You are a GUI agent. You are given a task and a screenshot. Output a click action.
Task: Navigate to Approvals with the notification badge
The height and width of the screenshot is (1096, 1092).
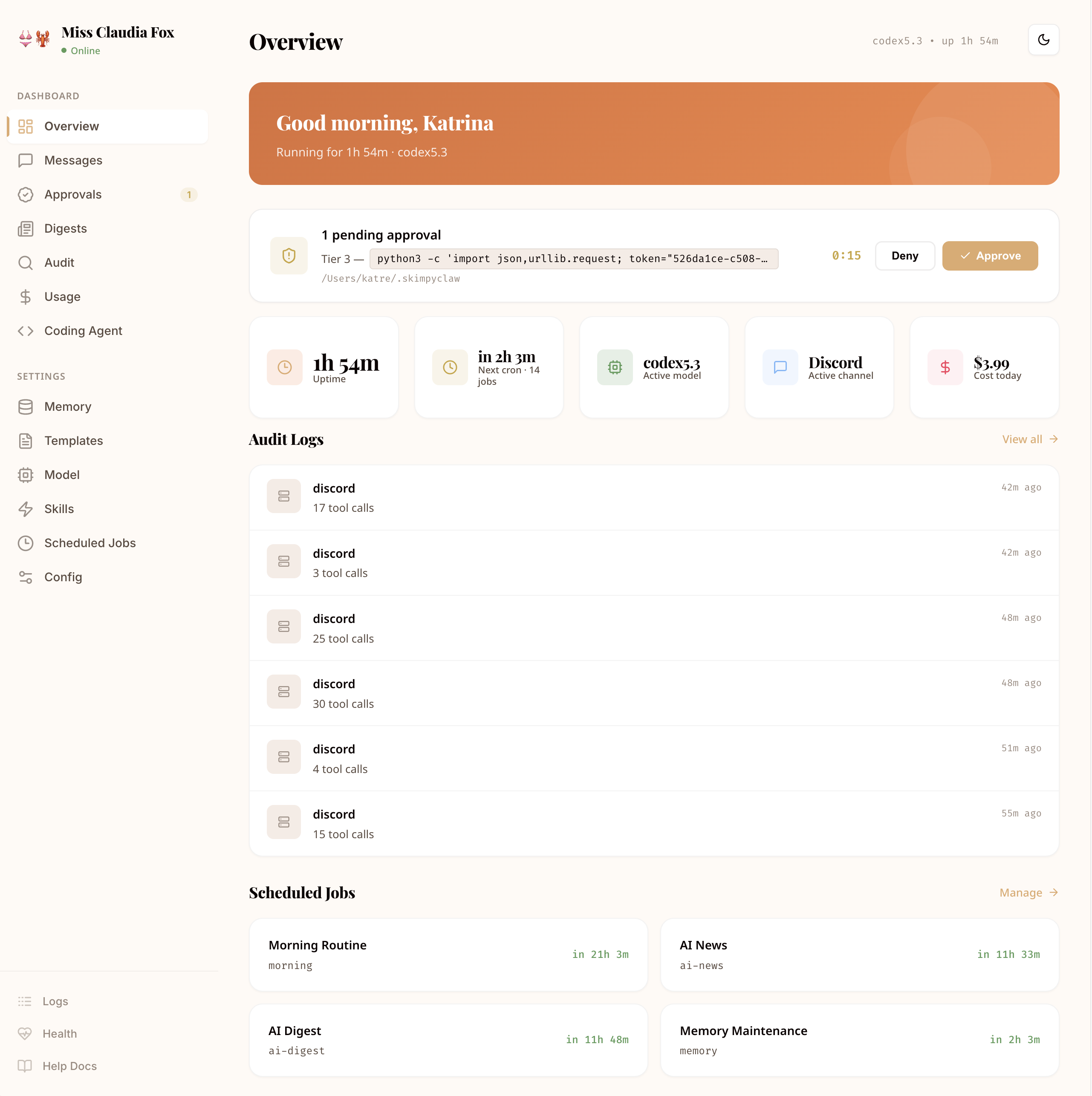(x=73, y=195)
